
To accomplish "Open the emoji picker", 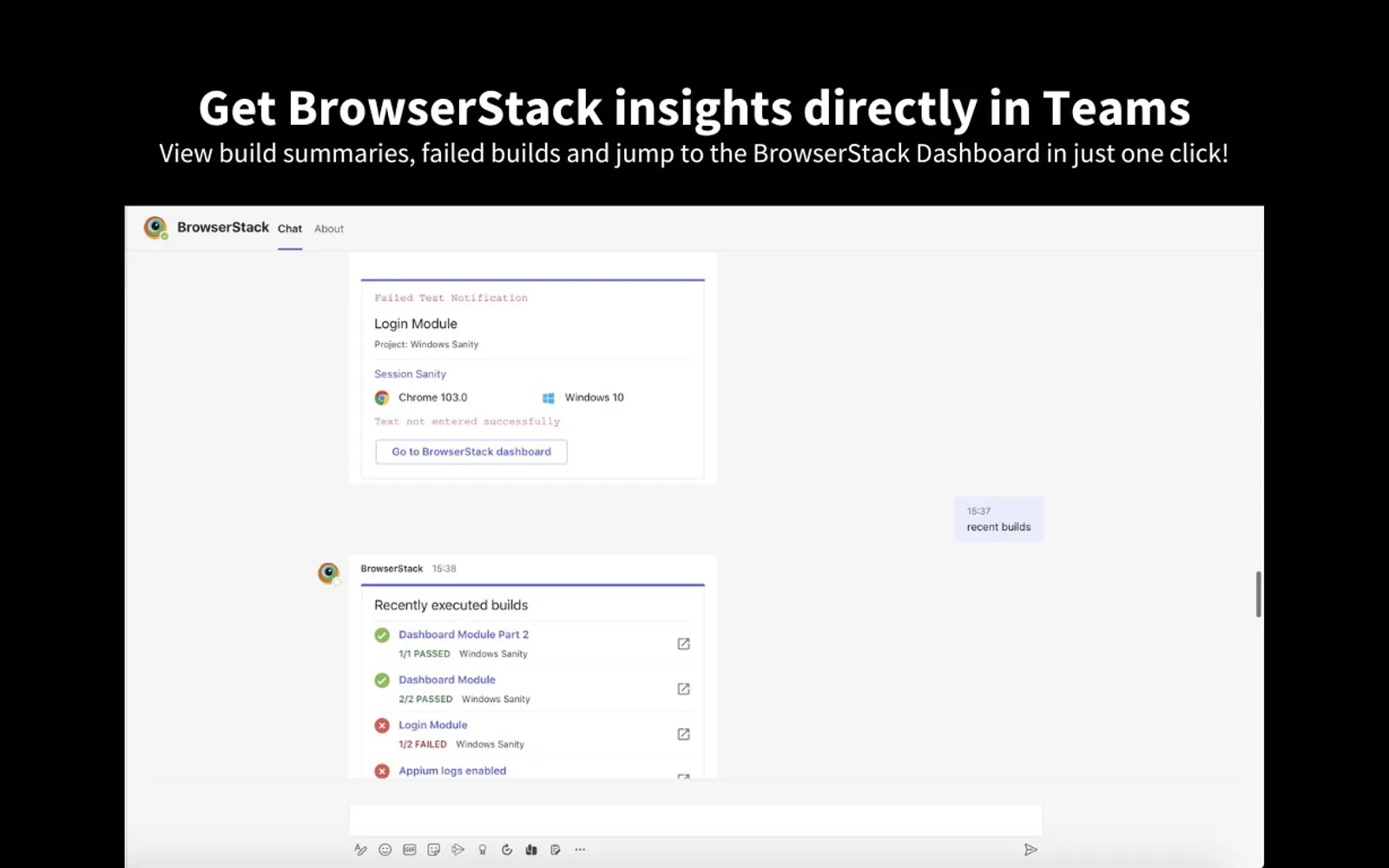I will [x=385, y=850].
